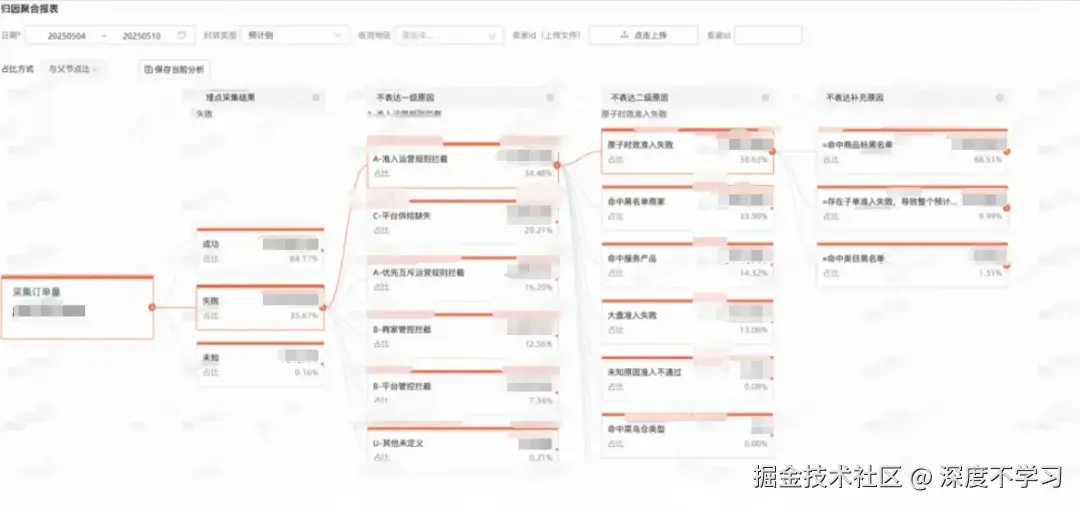Click the orange dot on A-准入运营规则拦截 node
The height and width of the screenshot is (507, 1080).
coord(557,165)
